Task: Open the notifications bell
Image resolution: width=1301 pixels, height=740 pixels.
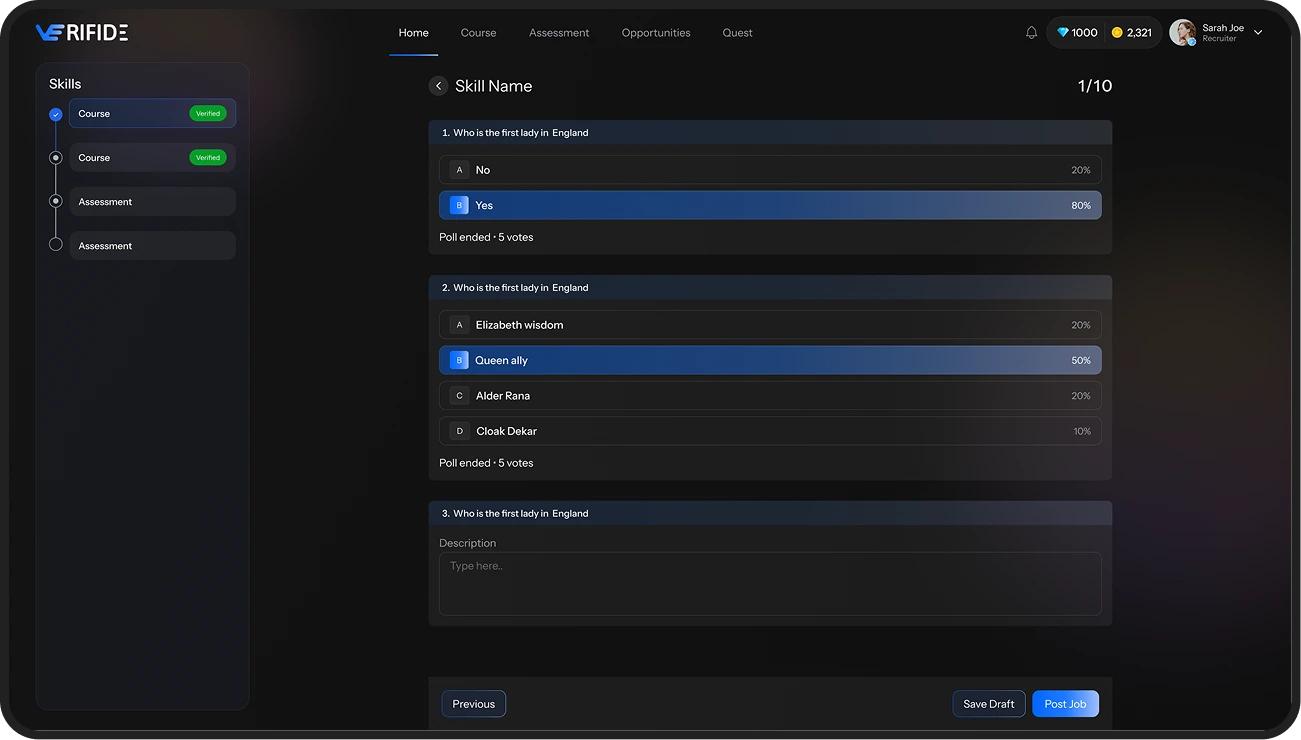Action: 1031,33
